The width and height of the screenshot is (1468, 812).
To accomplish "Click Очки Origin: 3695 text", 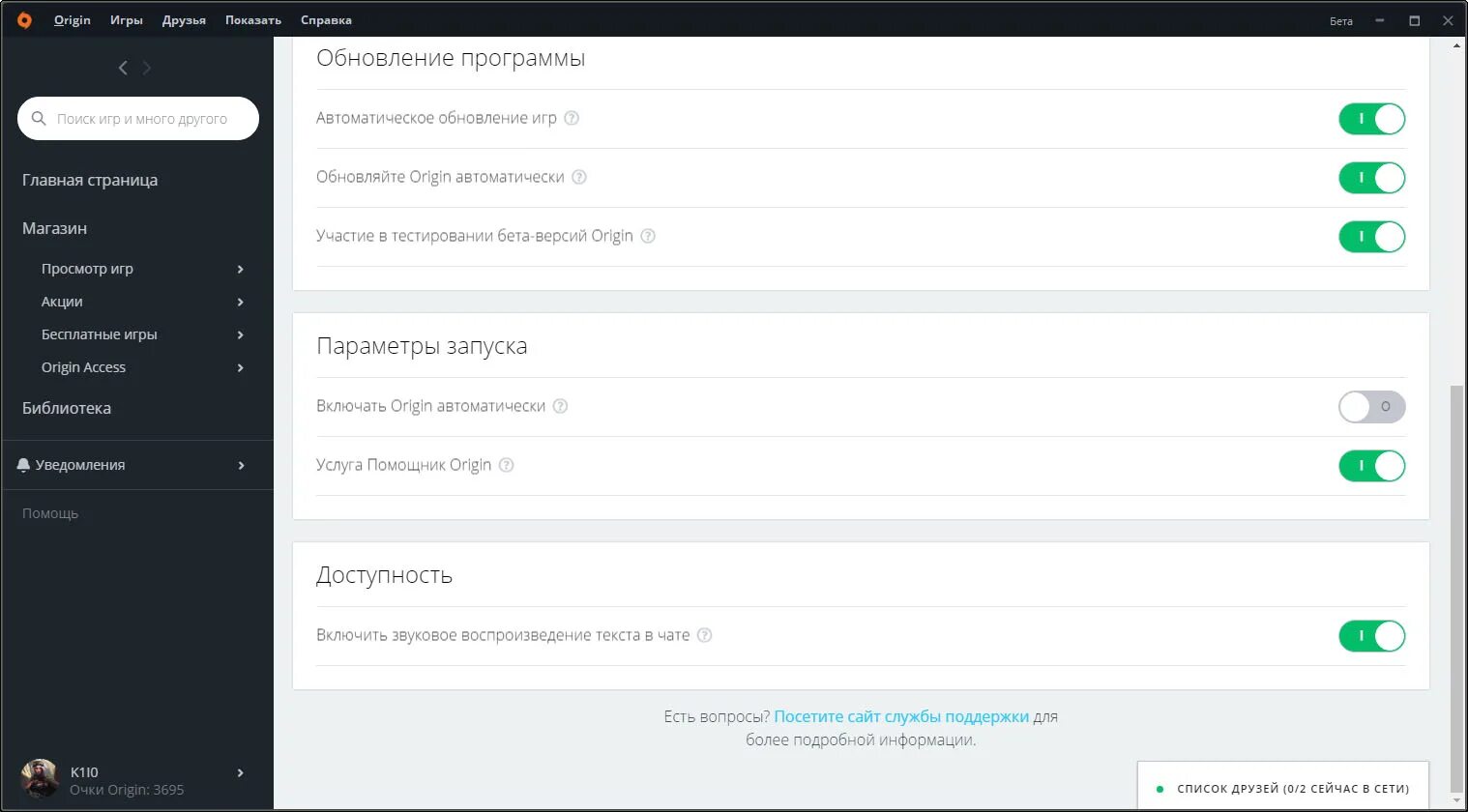I will 127,790.
